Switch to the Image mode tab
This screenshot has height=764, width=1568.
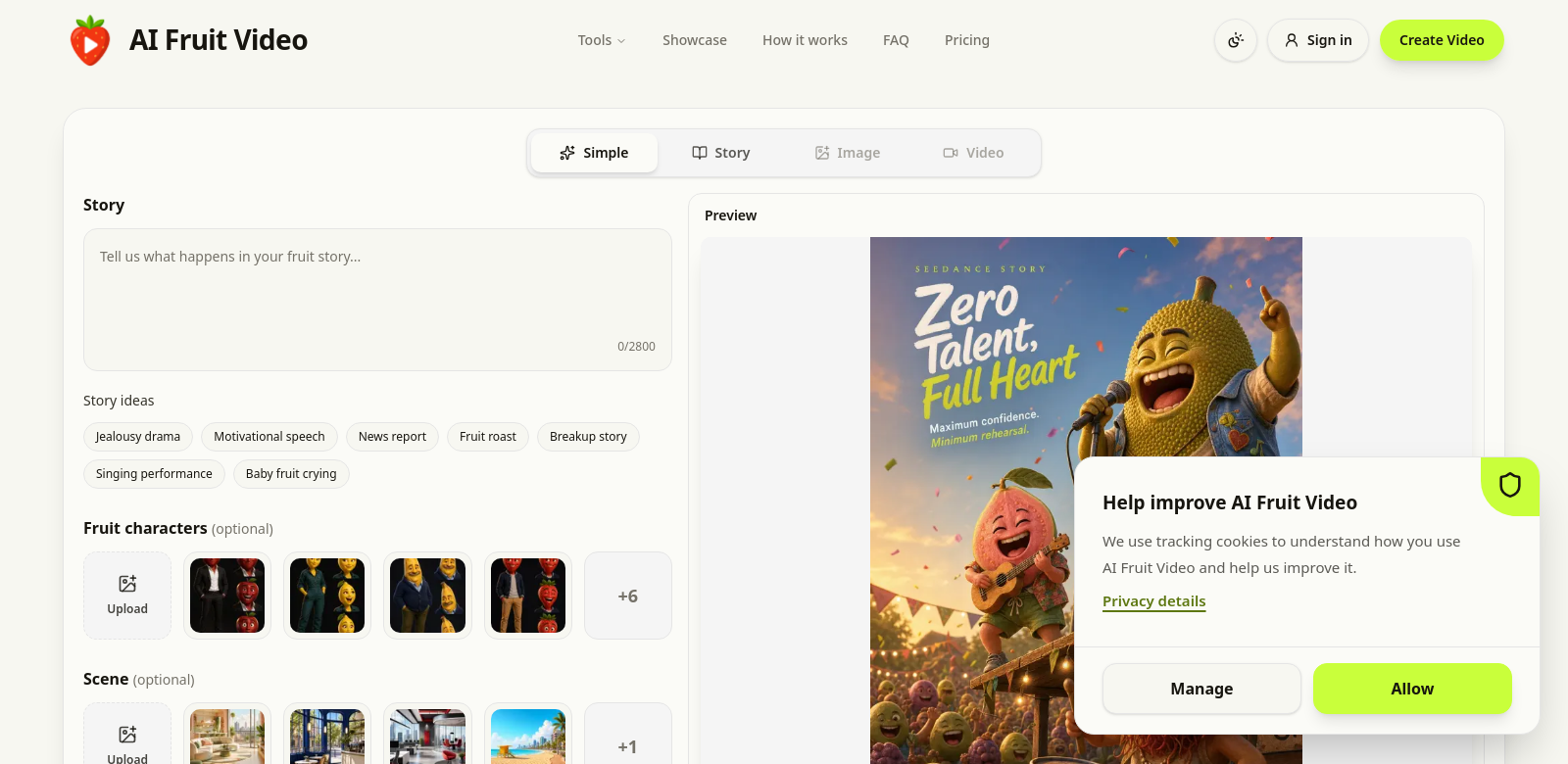click(x=848, y=153)
